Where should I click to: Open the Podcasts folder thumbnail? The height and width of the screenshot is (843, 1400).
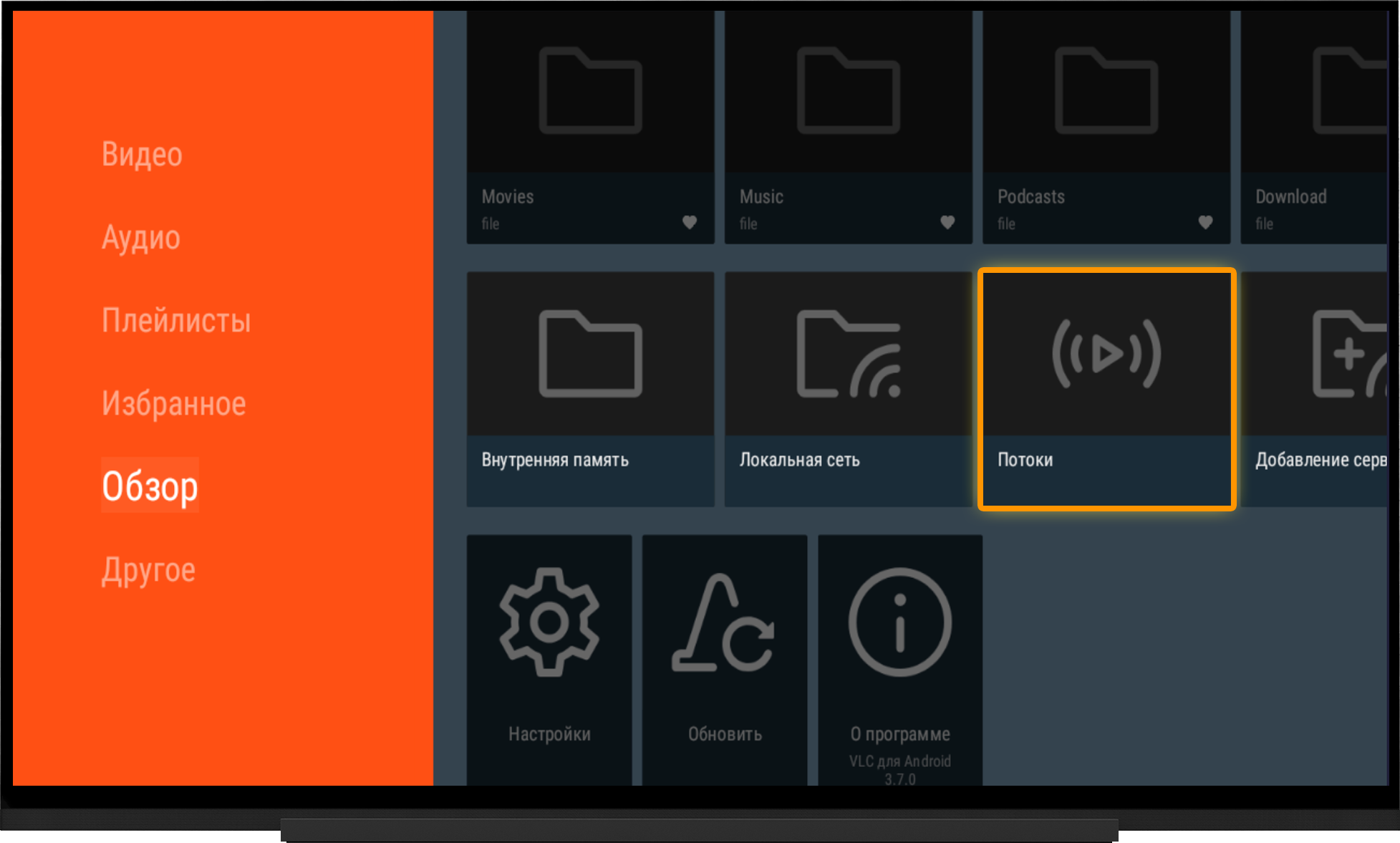(x=1106, y=91)
